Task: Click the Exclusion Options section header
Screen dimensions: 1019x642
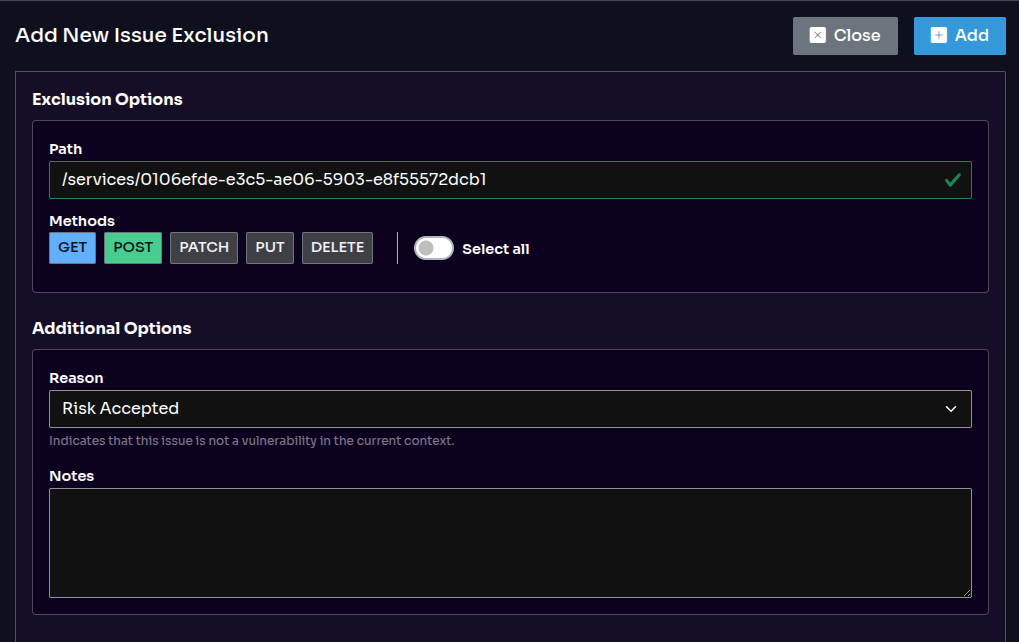Action: pyautogui.click(x=107, y=99)
